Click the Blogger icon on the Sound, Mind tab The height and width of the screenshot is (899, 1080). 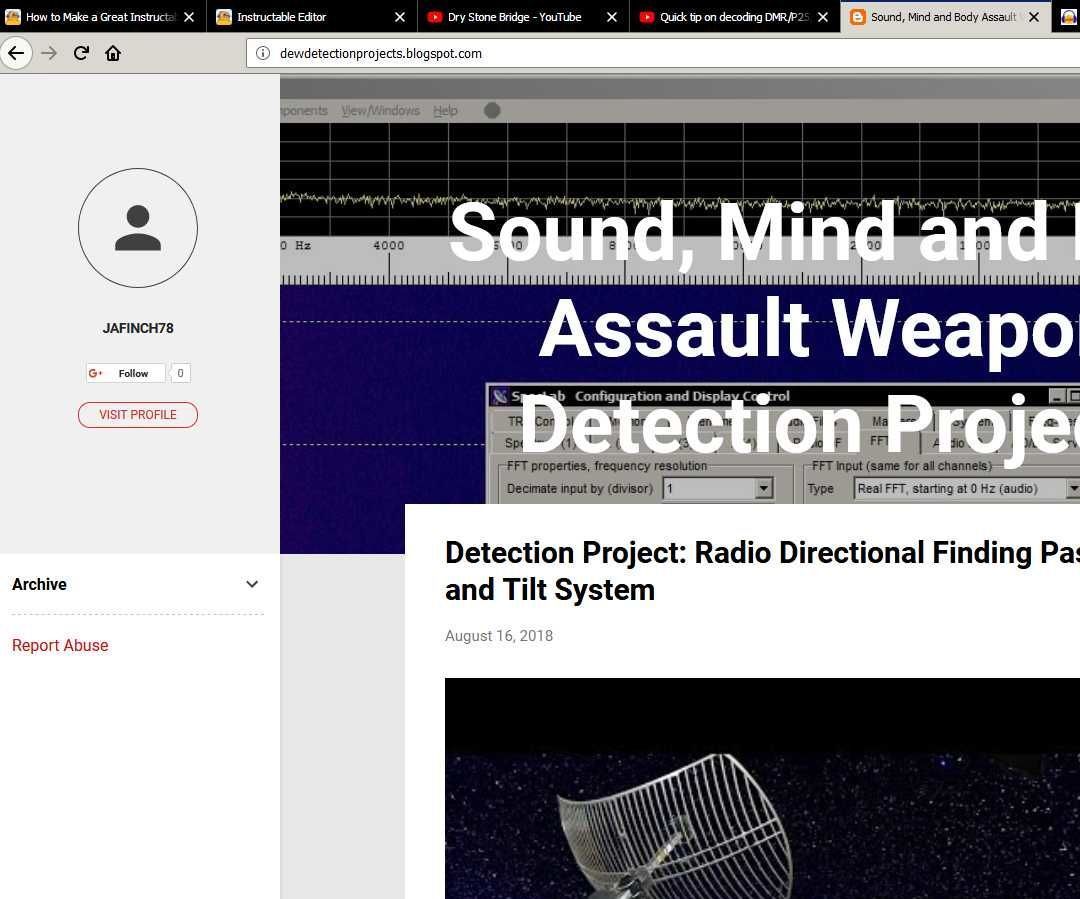point(857,17)
